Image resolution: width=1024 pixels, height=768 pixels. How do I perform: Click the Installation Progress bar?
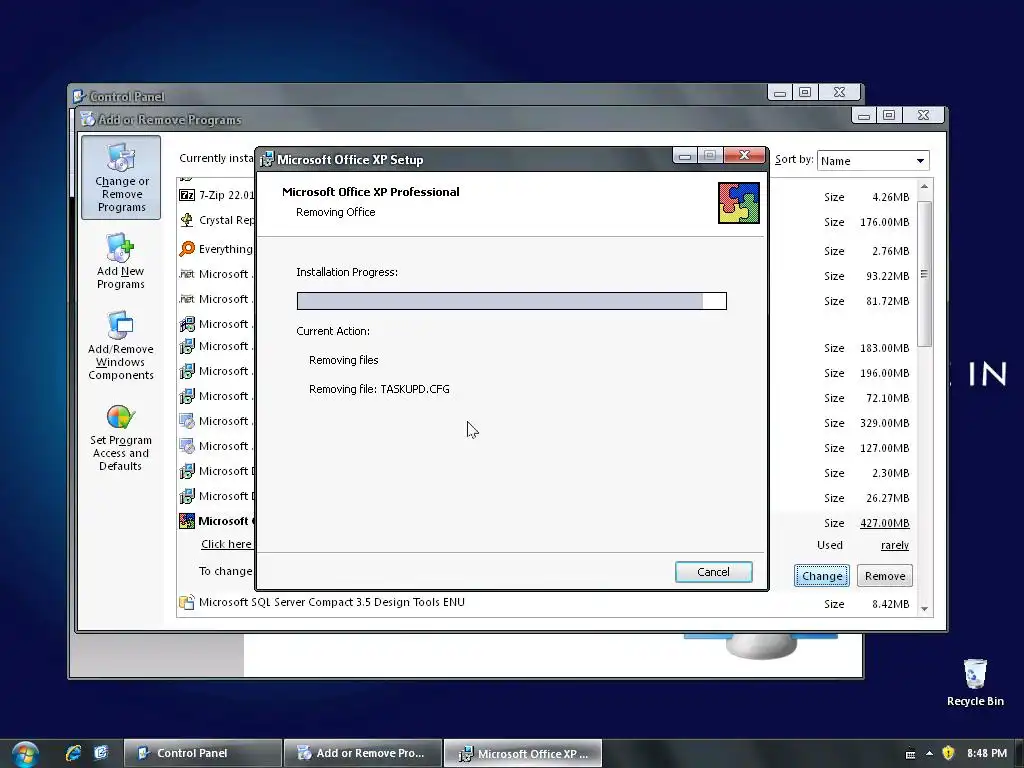coord(511,301)
